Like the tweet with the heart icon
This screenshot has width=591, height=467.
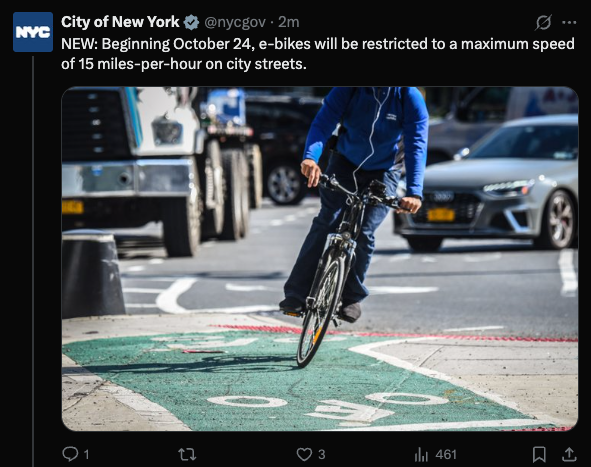coord(304,454)
